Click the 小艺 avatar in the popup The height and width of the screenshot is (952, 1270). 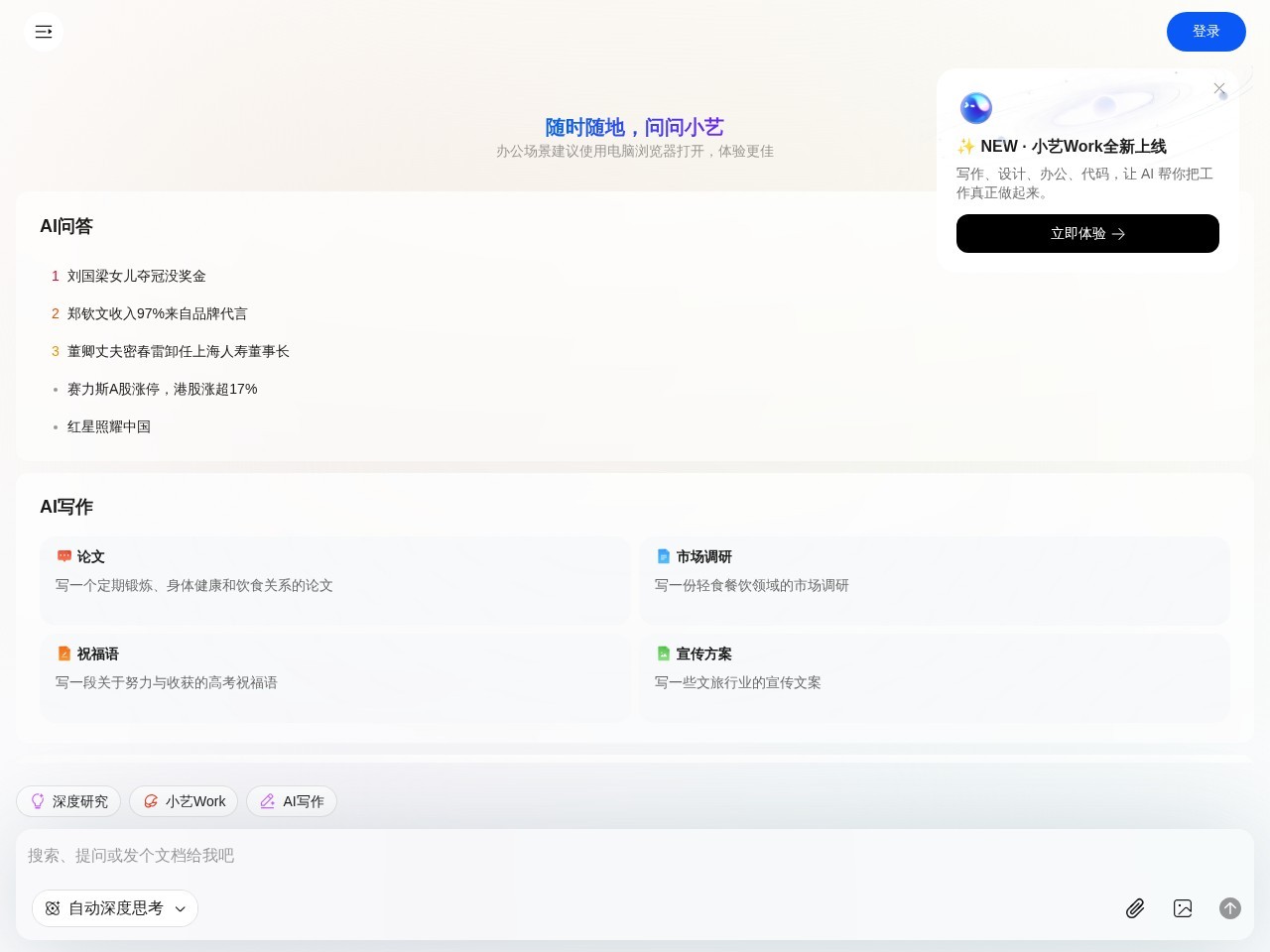[x=976, y=108]
